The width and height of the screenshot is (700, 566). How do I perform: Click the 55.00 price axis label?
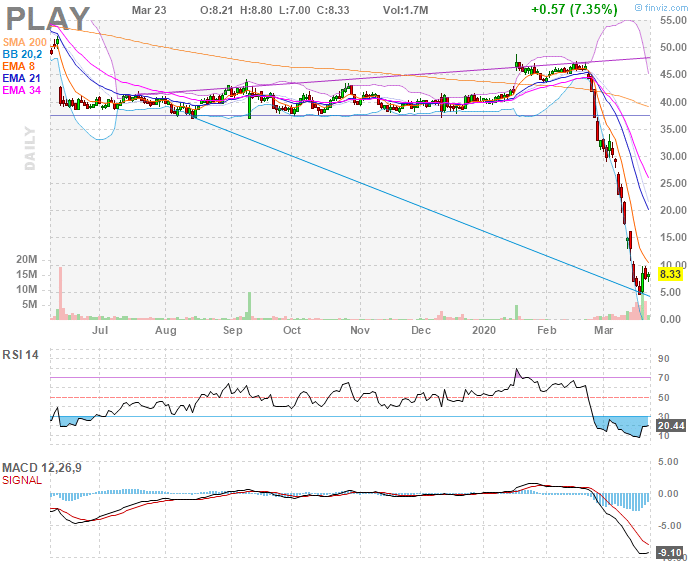(673, 20)
